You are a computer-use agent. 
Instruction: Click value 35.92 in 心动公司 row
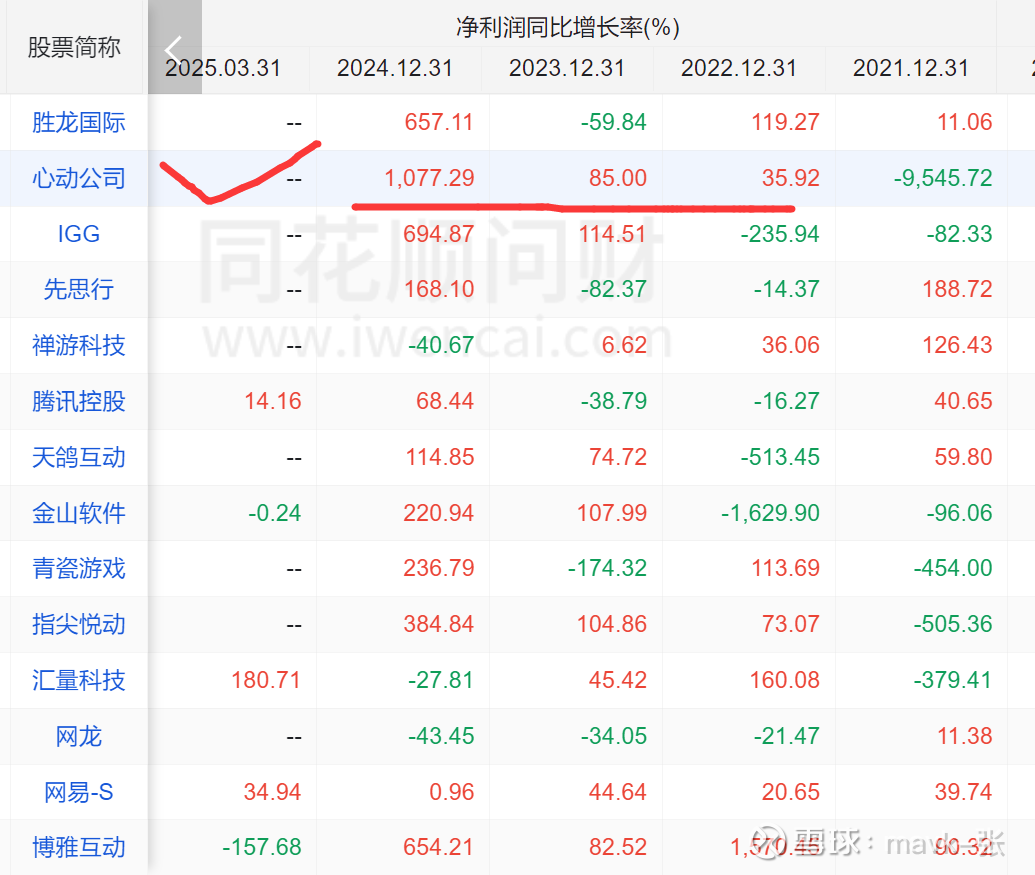[x=791, y=178]
